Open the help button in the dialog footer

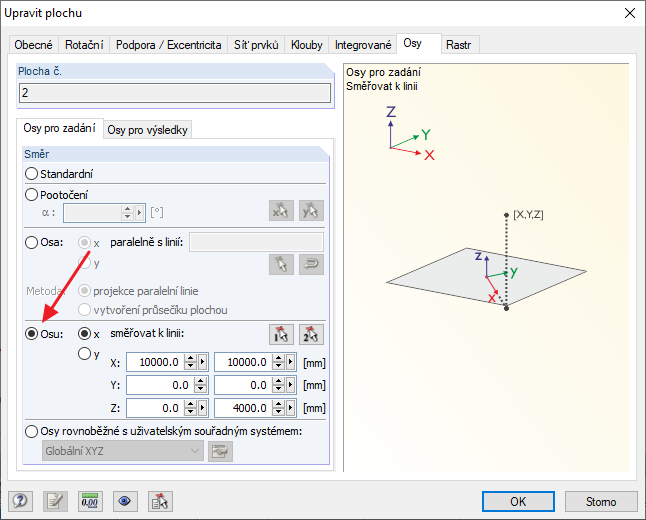click(x=20, y=501)
